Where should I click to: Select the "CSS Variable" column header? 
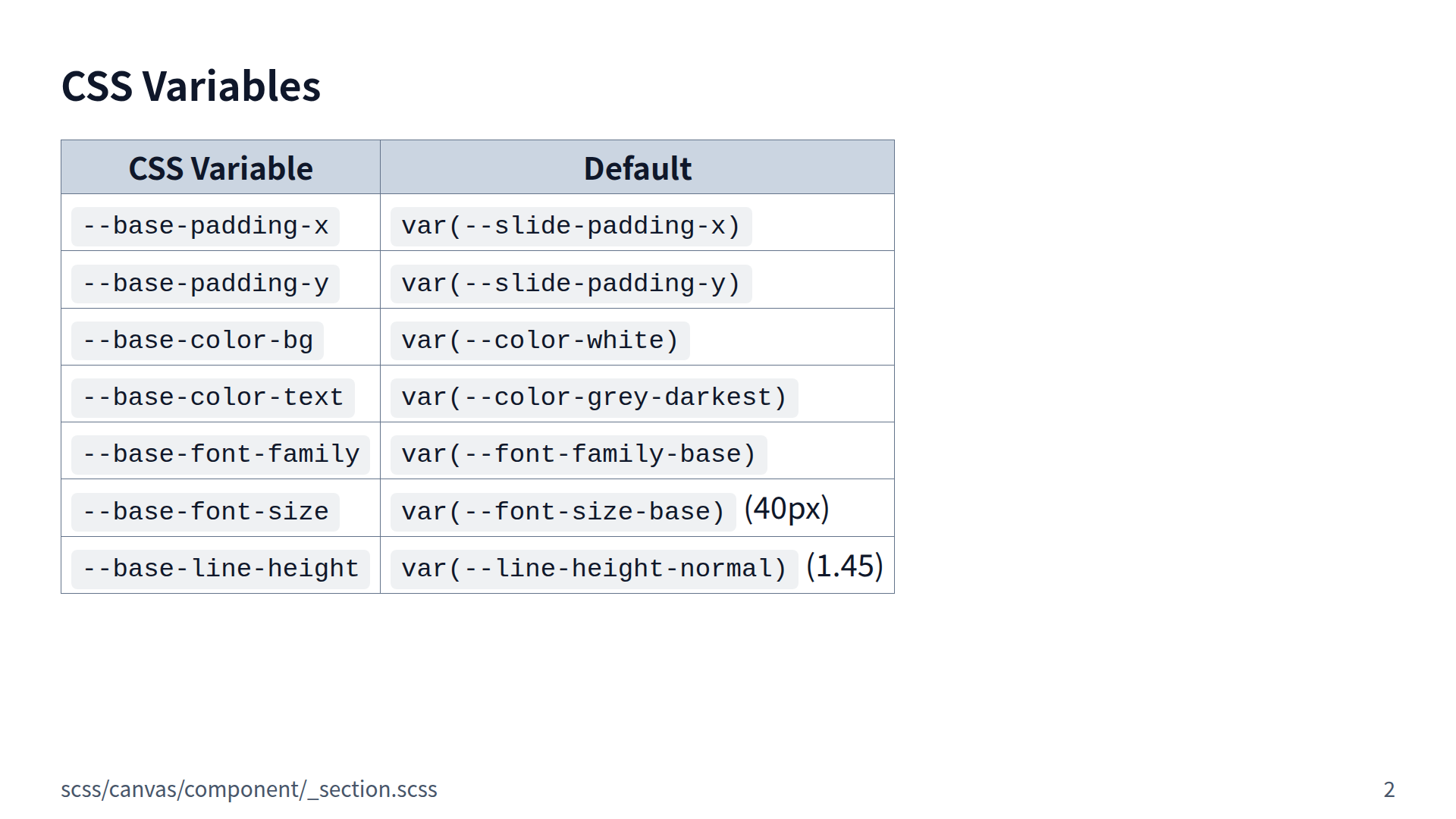(x=220, y=168)
